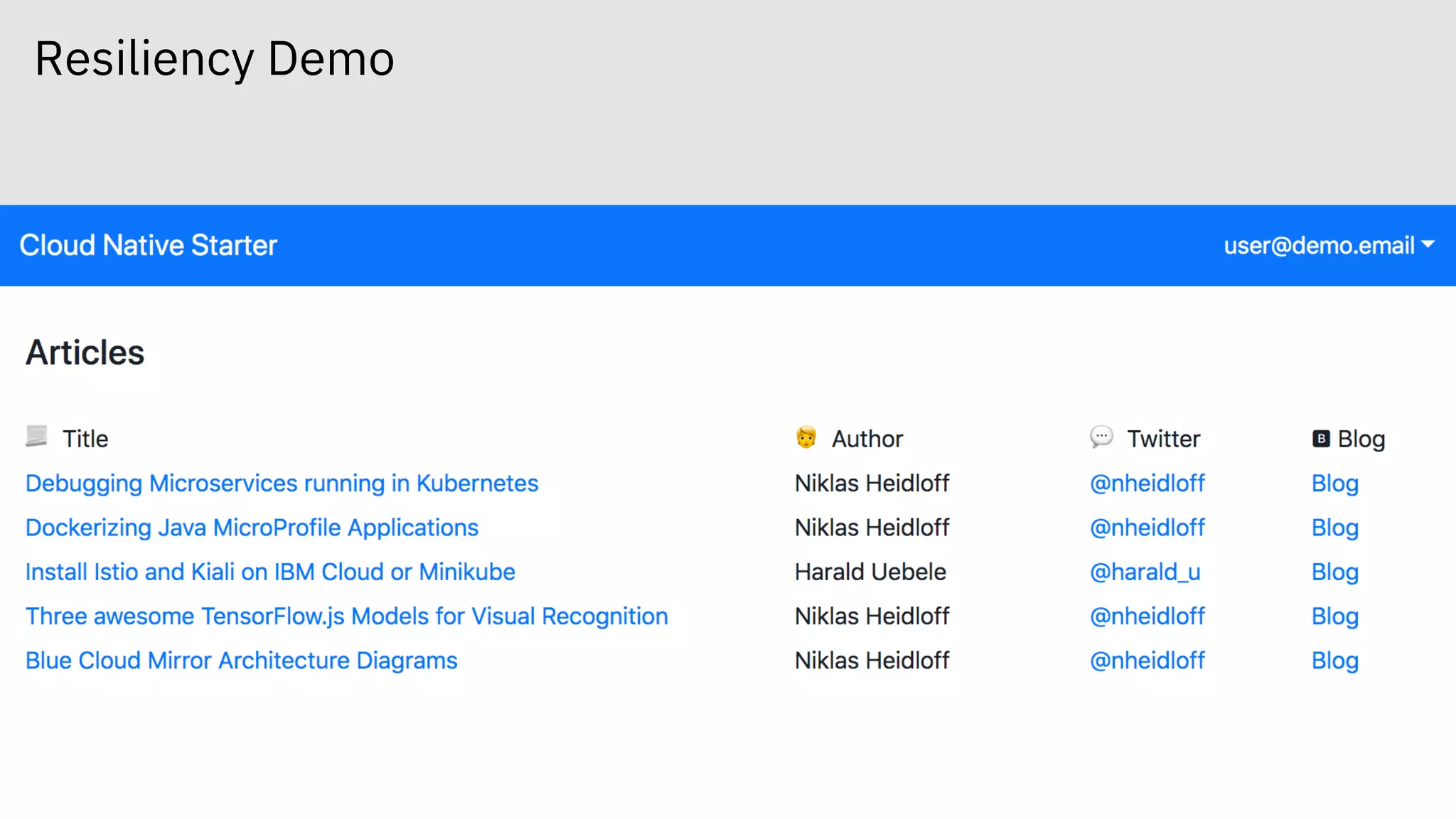Open Debugging Microservices running in Kubernetes article
Viewport: 1456px width, 819px height.
[x=282, y=483]
